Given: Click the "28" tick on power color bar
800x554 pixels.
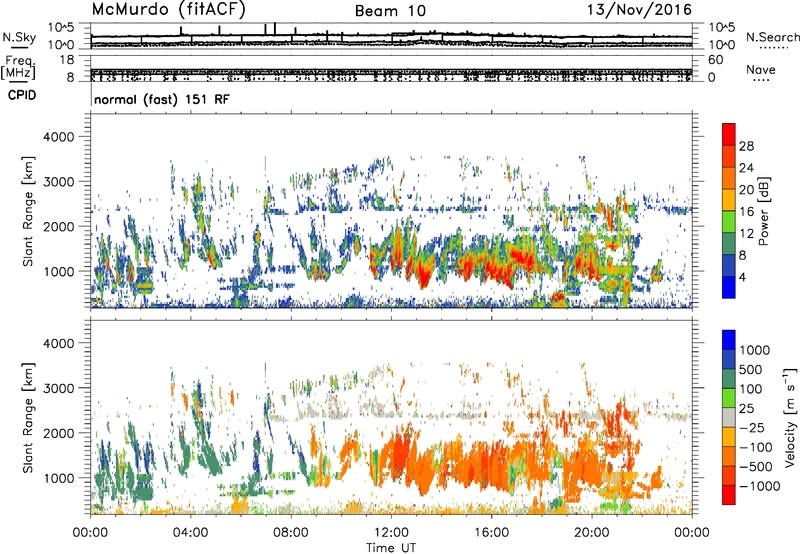Looking at the screenshot, I should coord(746,146).
